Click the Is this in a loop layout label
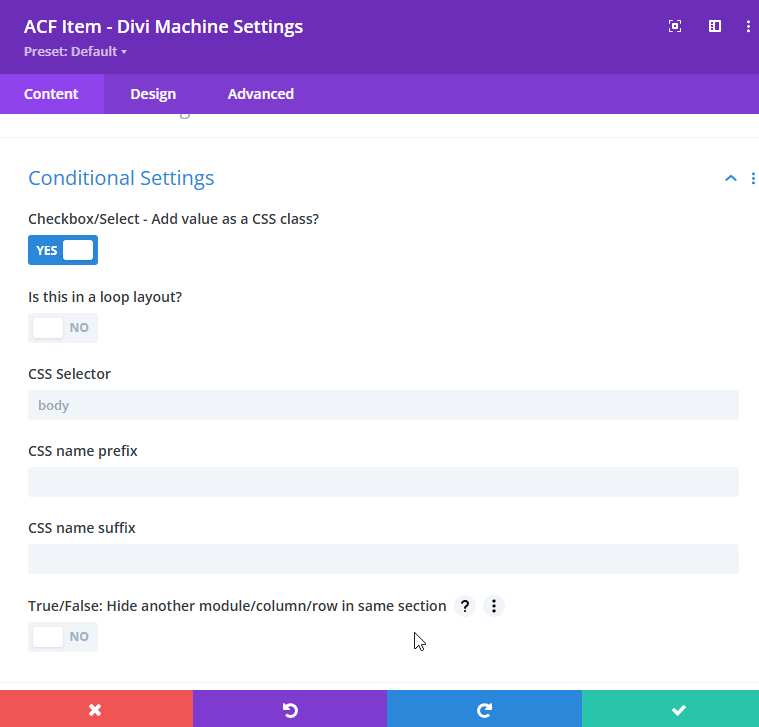759x727 pixels. click(x=105, y=297)
